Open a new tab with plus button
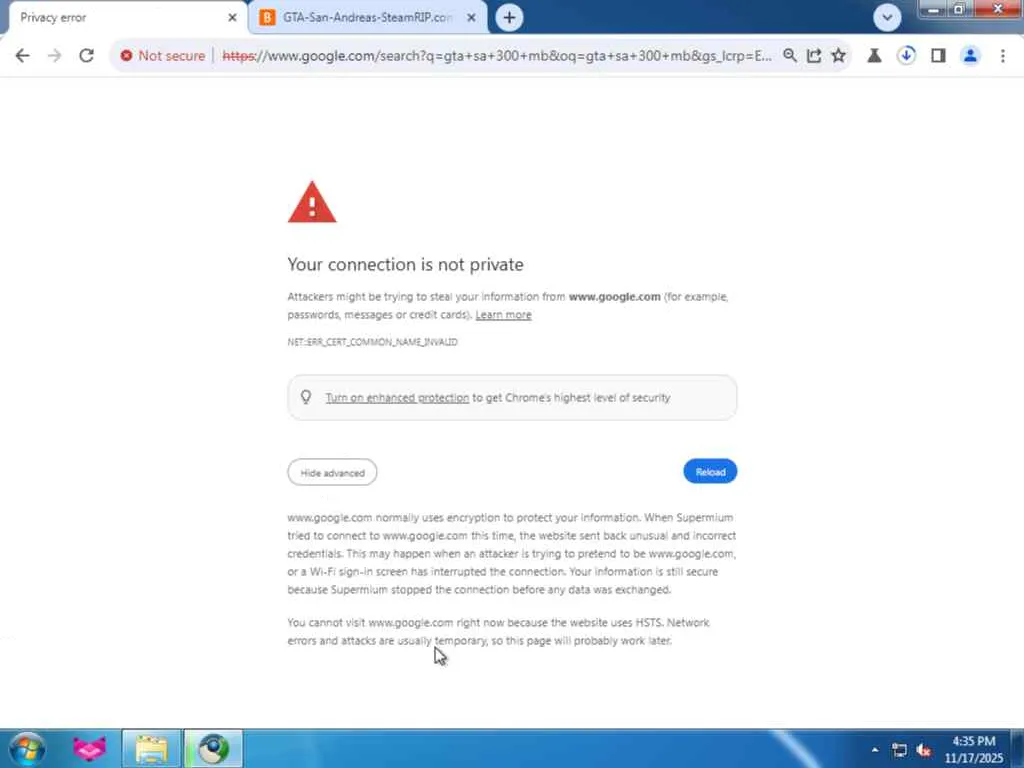This screenshot has width=1024, height=768. 509,18
